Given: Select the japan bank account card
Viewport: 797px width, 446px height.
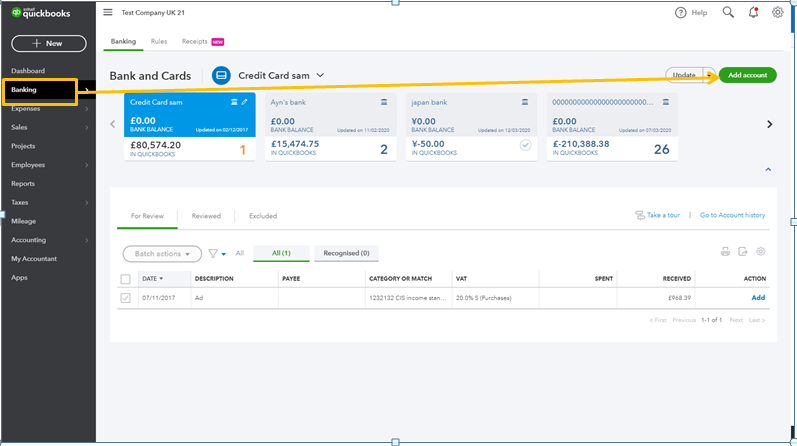Looking at the screenshot, I should [469, 127].
